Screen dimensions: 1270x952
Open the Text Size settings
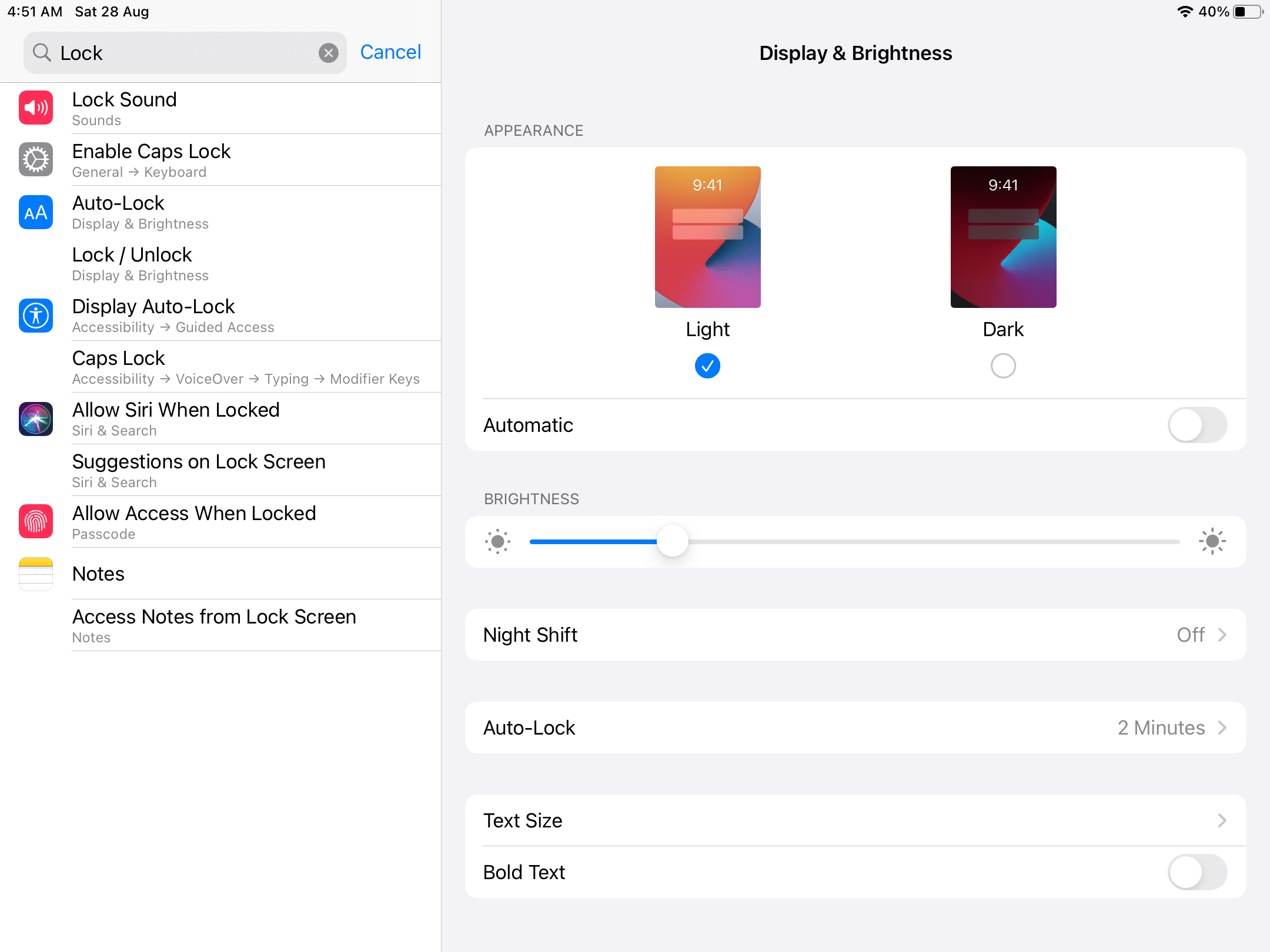coord(855,820)
